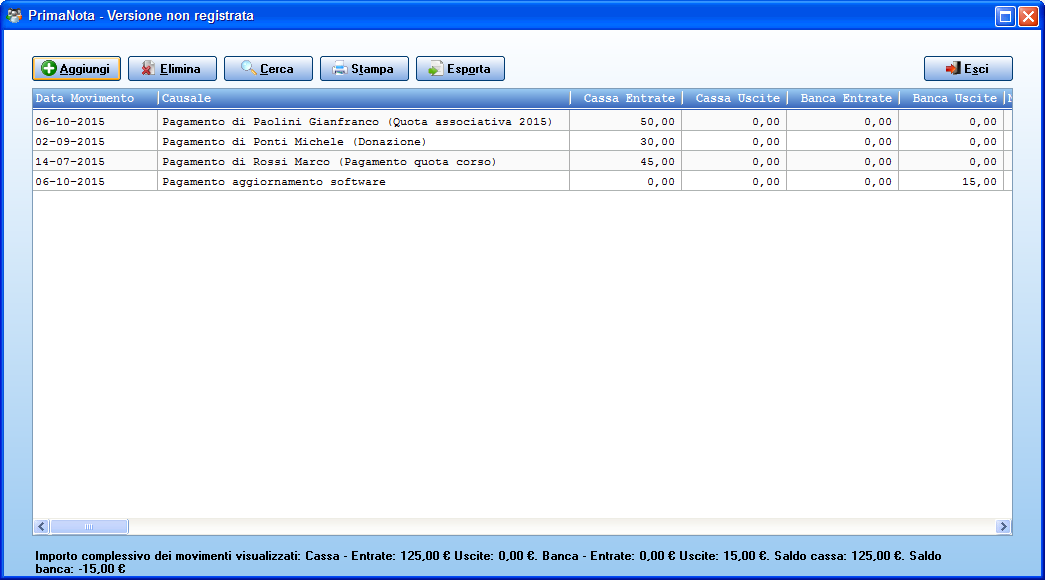Click the horizontal scrollbar left arrow
This screenshot has height=580, width=1045.
(x=41, y=527)
